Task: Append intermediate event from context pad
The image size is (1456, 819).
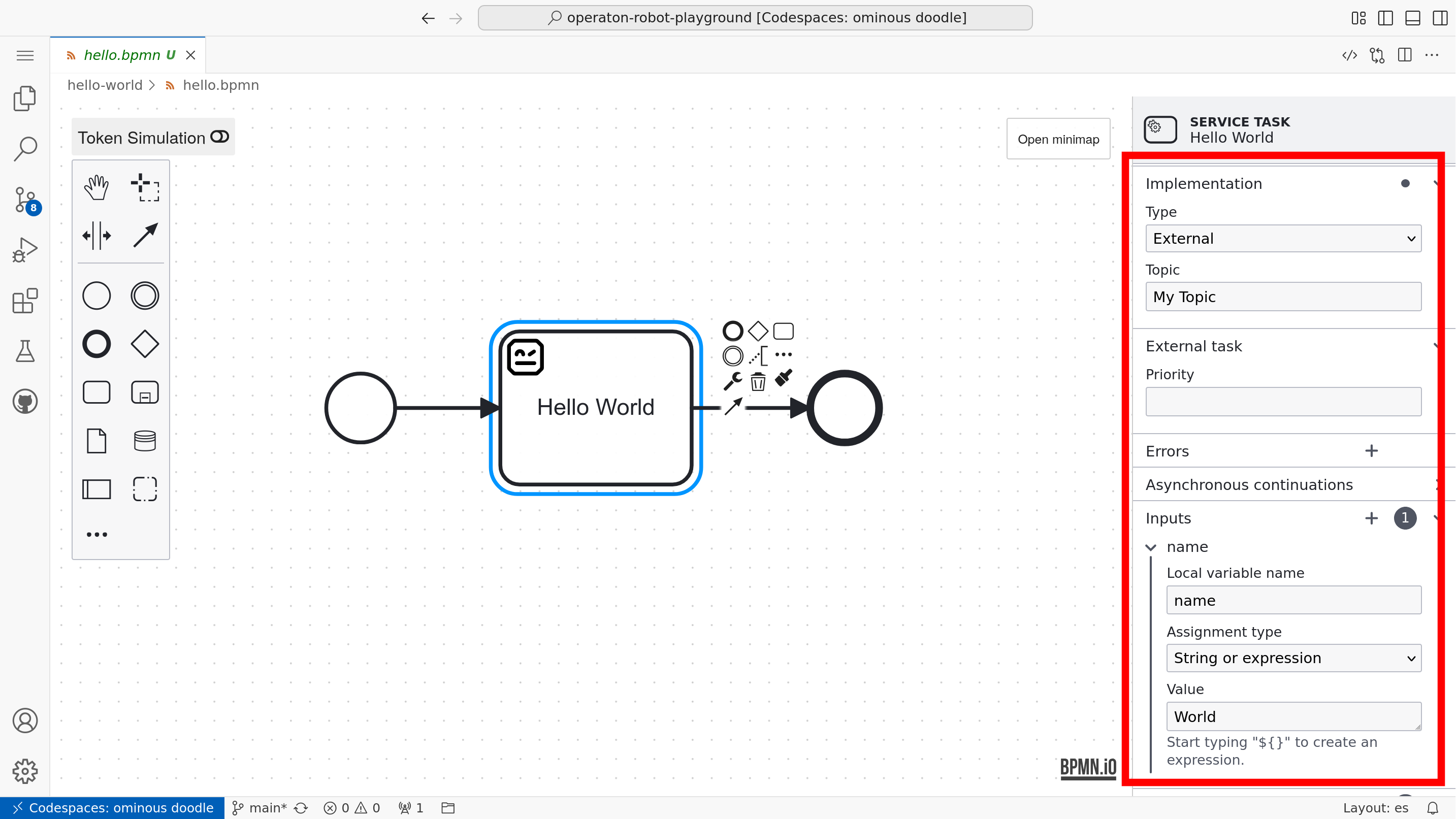Action: click(x=732, y=356)
